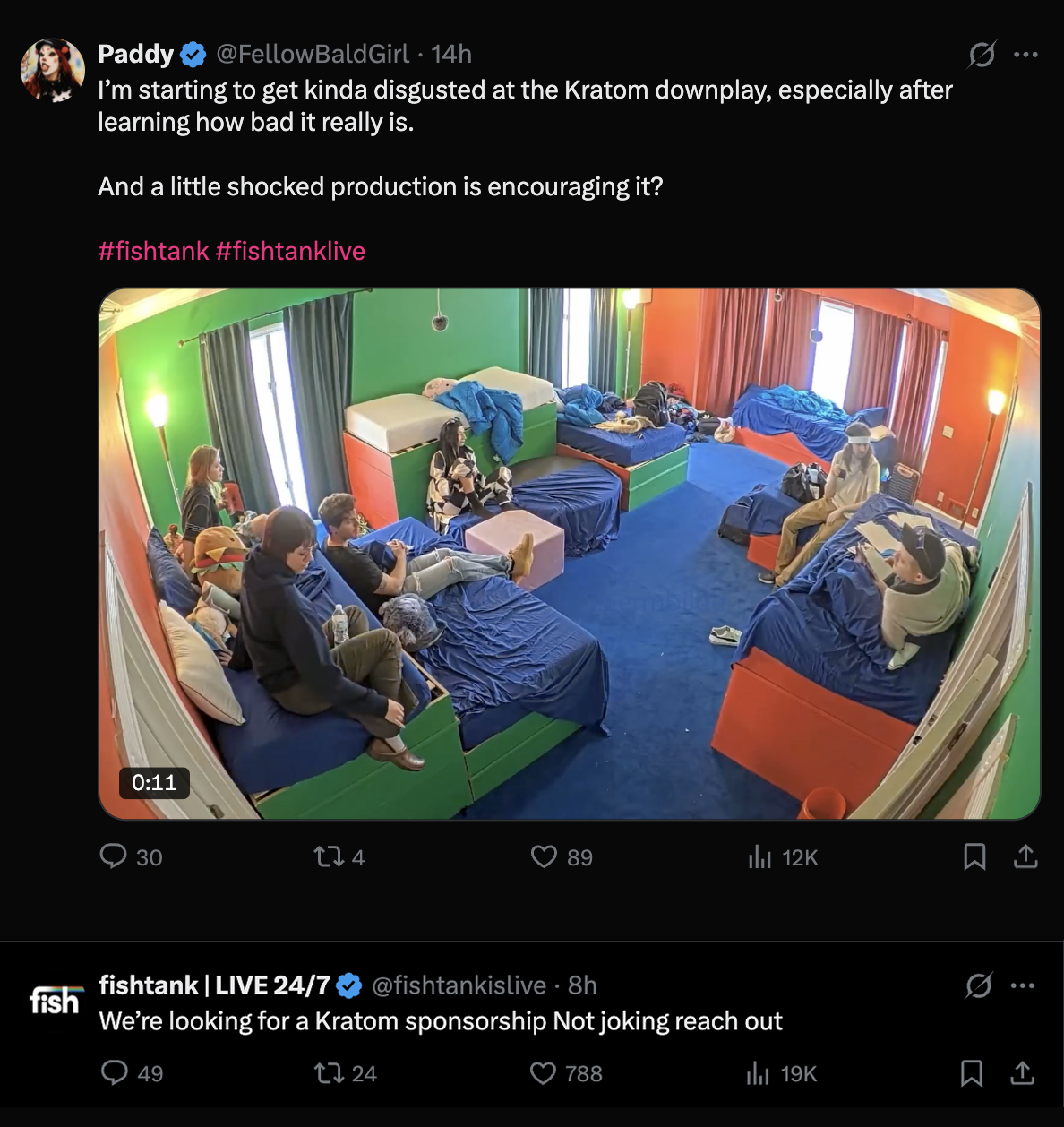Share Paddy's tweet via share icon

1025,857
